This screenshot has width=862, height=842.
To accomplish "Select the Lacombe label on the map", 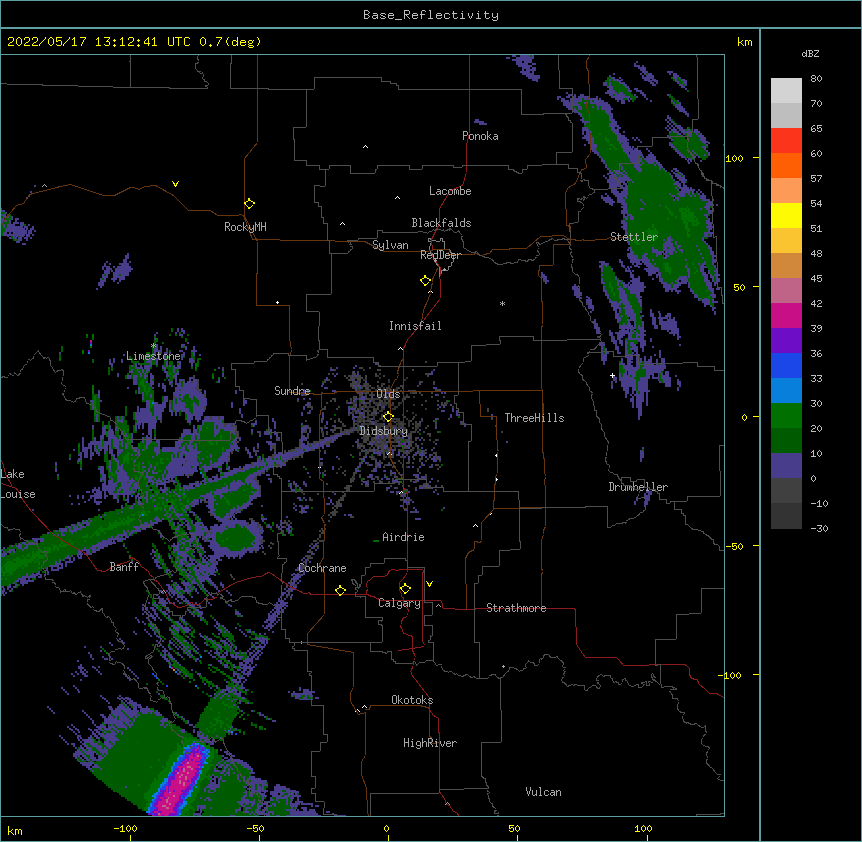I will coord(450,191).
